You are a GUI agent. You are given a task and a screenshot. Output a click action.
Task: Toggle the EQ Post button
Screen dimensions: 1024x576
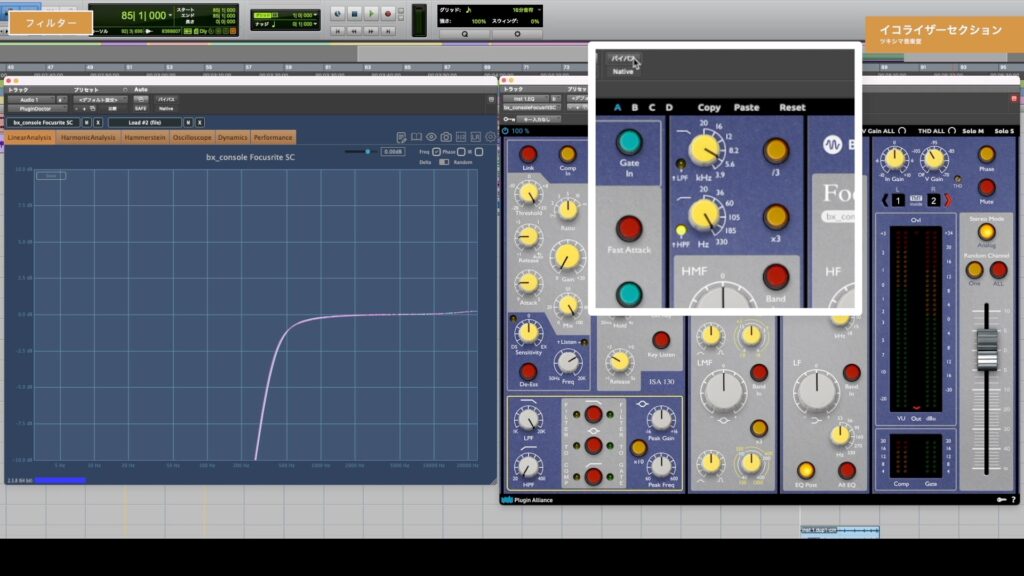pos(806,470)
